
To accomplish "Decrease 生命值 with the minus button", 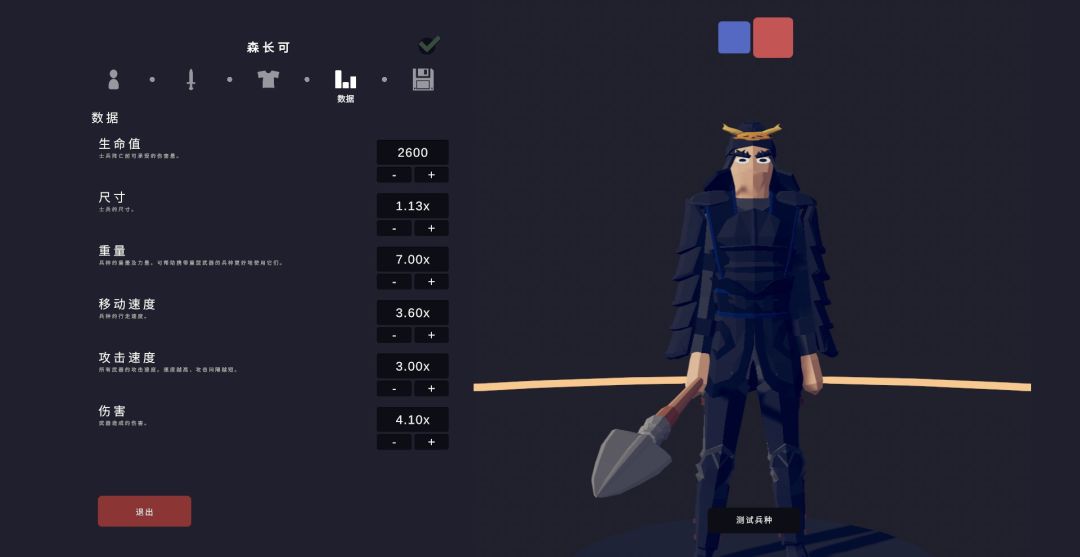I will coord(394,175).
